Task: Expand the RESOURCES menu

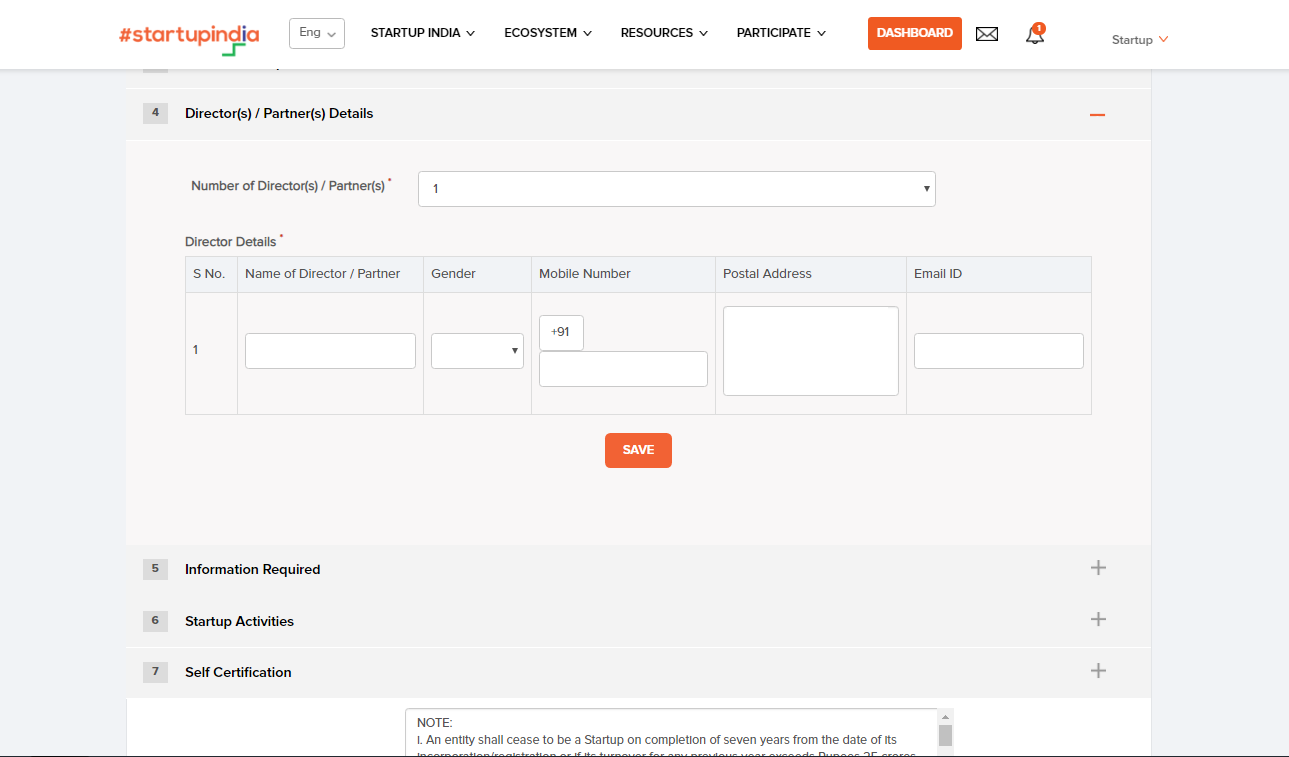Action: (663, 32)
